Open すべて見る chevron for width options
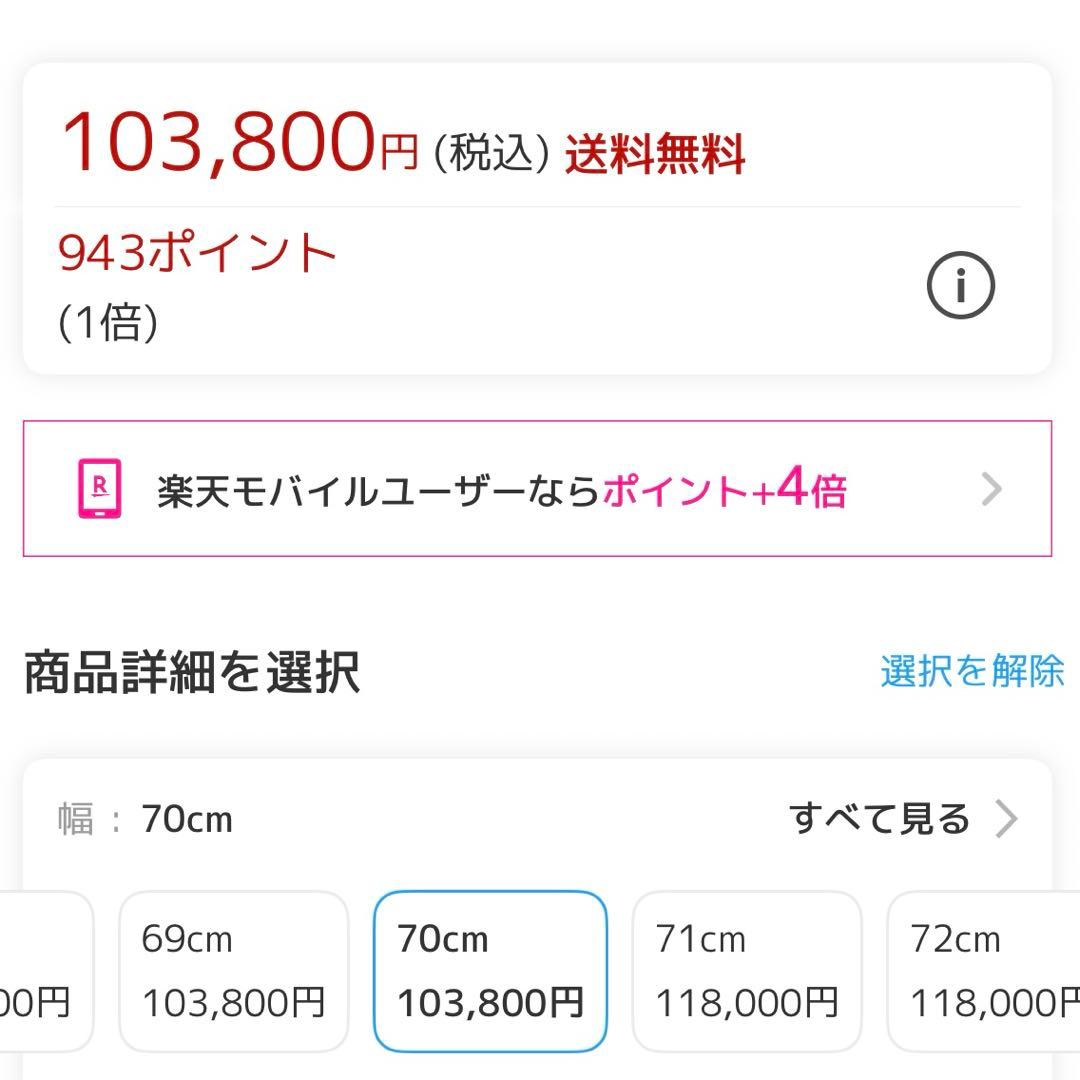Image resolution: width=1080 pixels, height=1080 pixels. click(1005, 817)
